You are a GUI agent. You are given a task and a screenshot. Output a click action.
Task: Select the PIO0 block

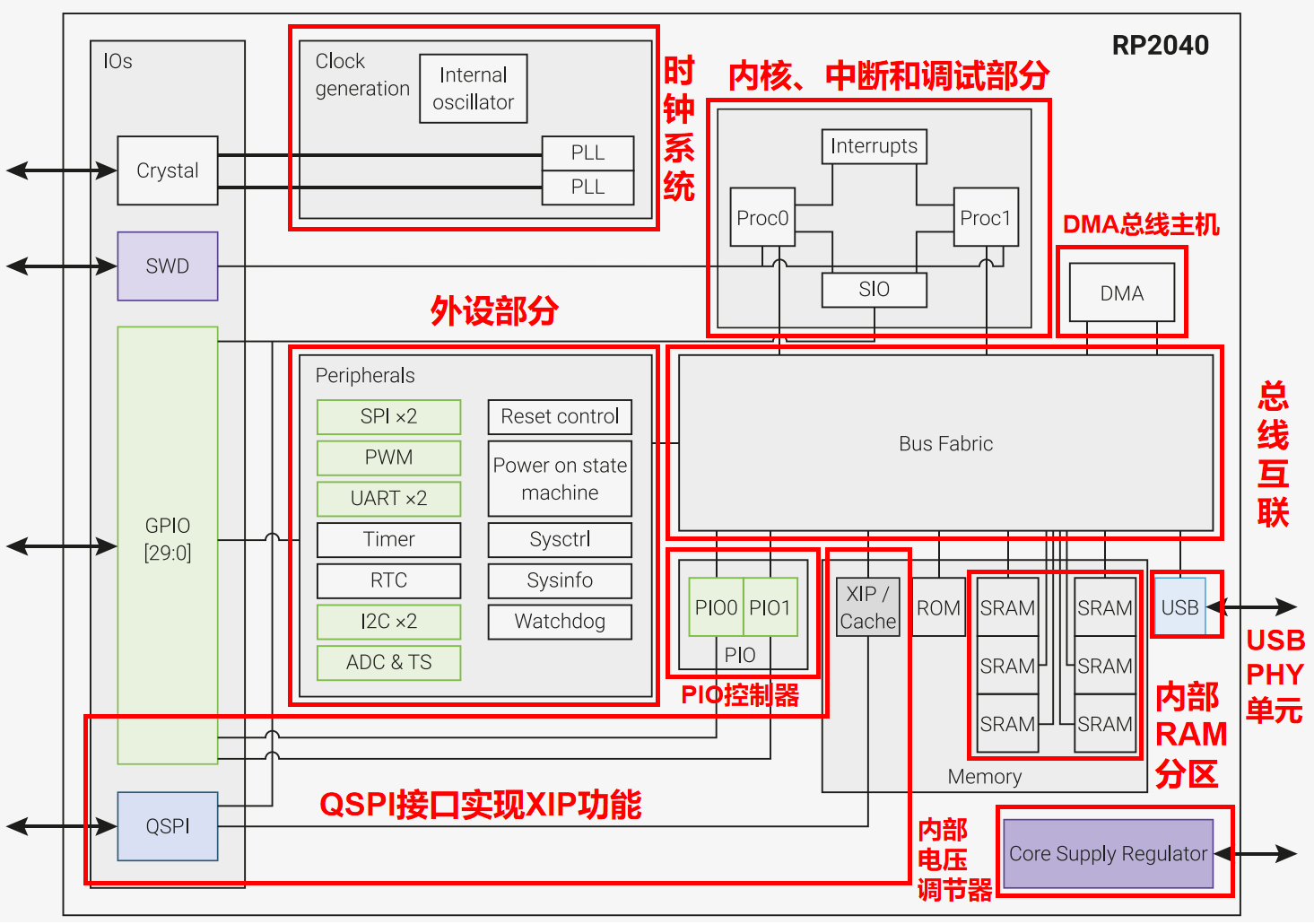tap(717, 607)
